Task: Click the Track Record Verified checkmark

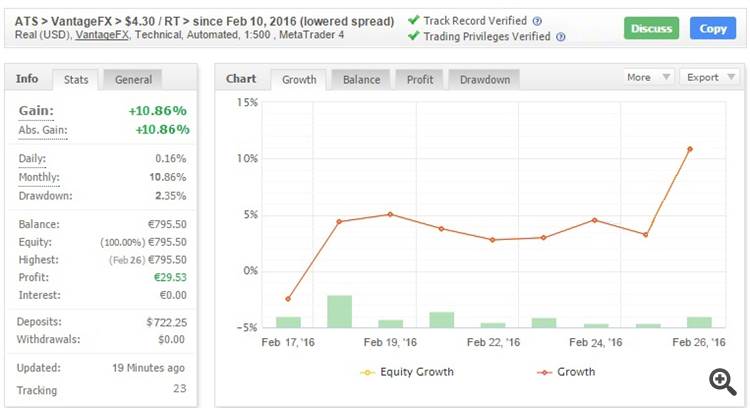Action: [x=414, y=20]
